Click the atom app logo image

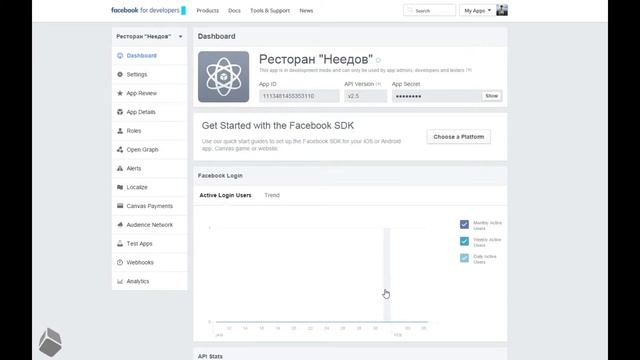224,77
